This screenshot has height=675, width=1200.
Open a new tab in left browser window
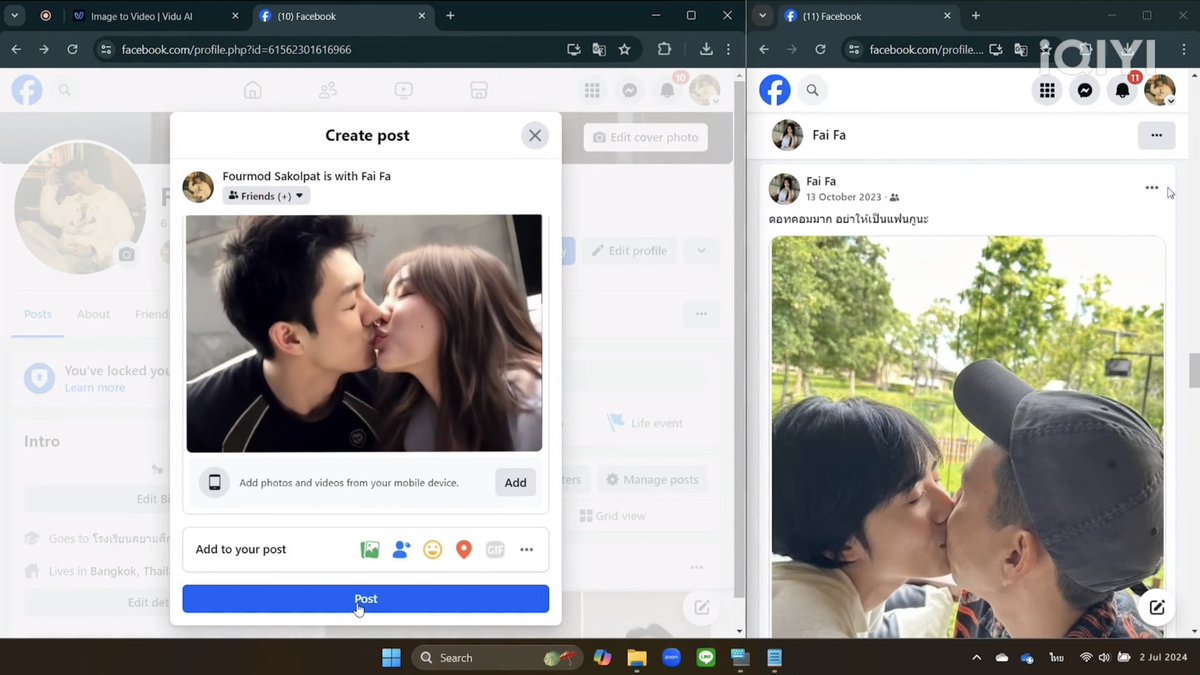(x=450, y=16)
